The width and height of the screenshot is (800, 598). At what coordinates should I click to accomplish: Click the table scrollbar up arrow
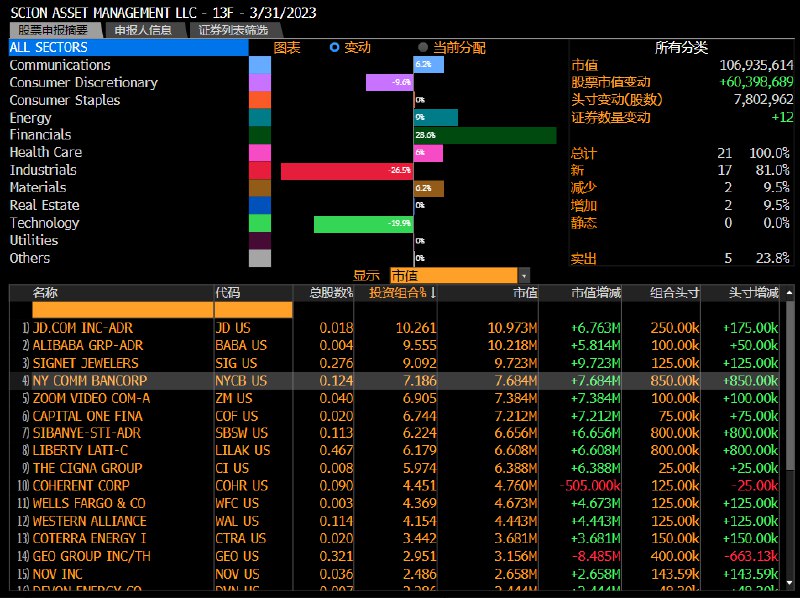(789, 293)
